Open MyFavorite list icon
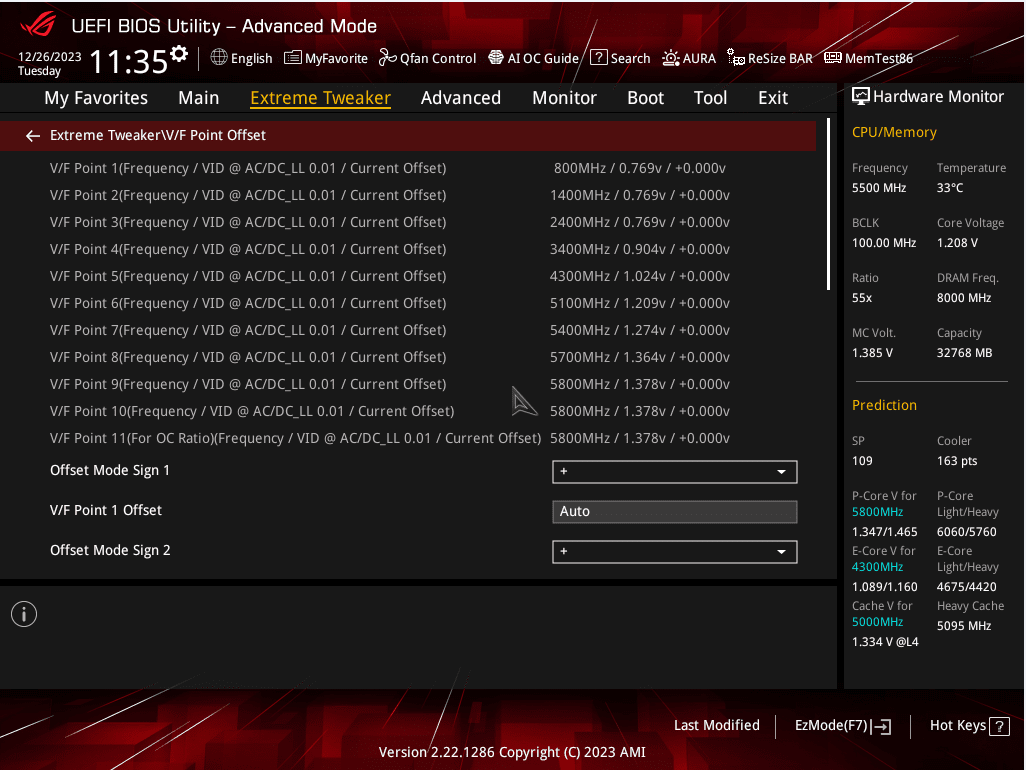This screenshot has width=1026, height=770. click(292, 58)
